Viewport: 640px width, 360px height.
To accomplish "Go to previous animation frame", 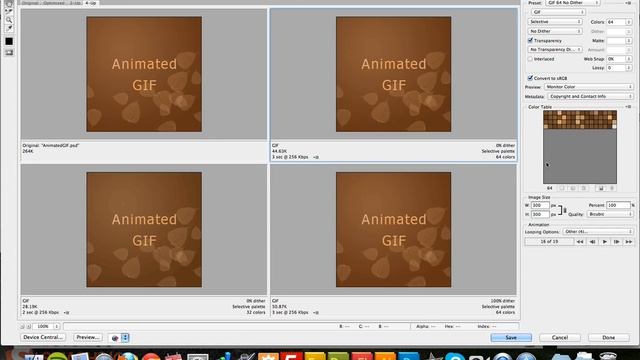I will click(592, 242).
